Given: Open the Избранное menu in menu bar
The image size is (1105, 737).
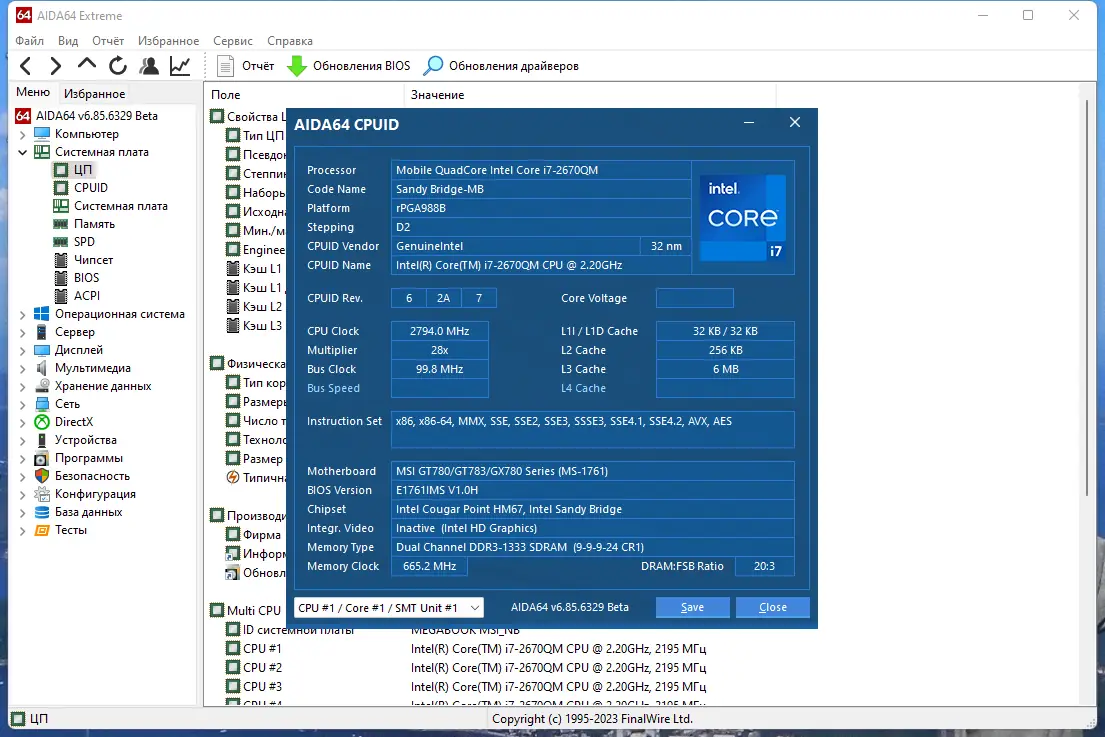Looking at the screenshot, I should [x=168, y=41].
